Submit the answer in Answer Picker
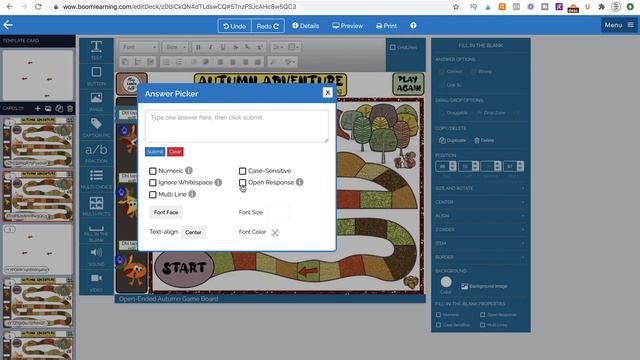 pyautogui.click(x=155, y=152)
